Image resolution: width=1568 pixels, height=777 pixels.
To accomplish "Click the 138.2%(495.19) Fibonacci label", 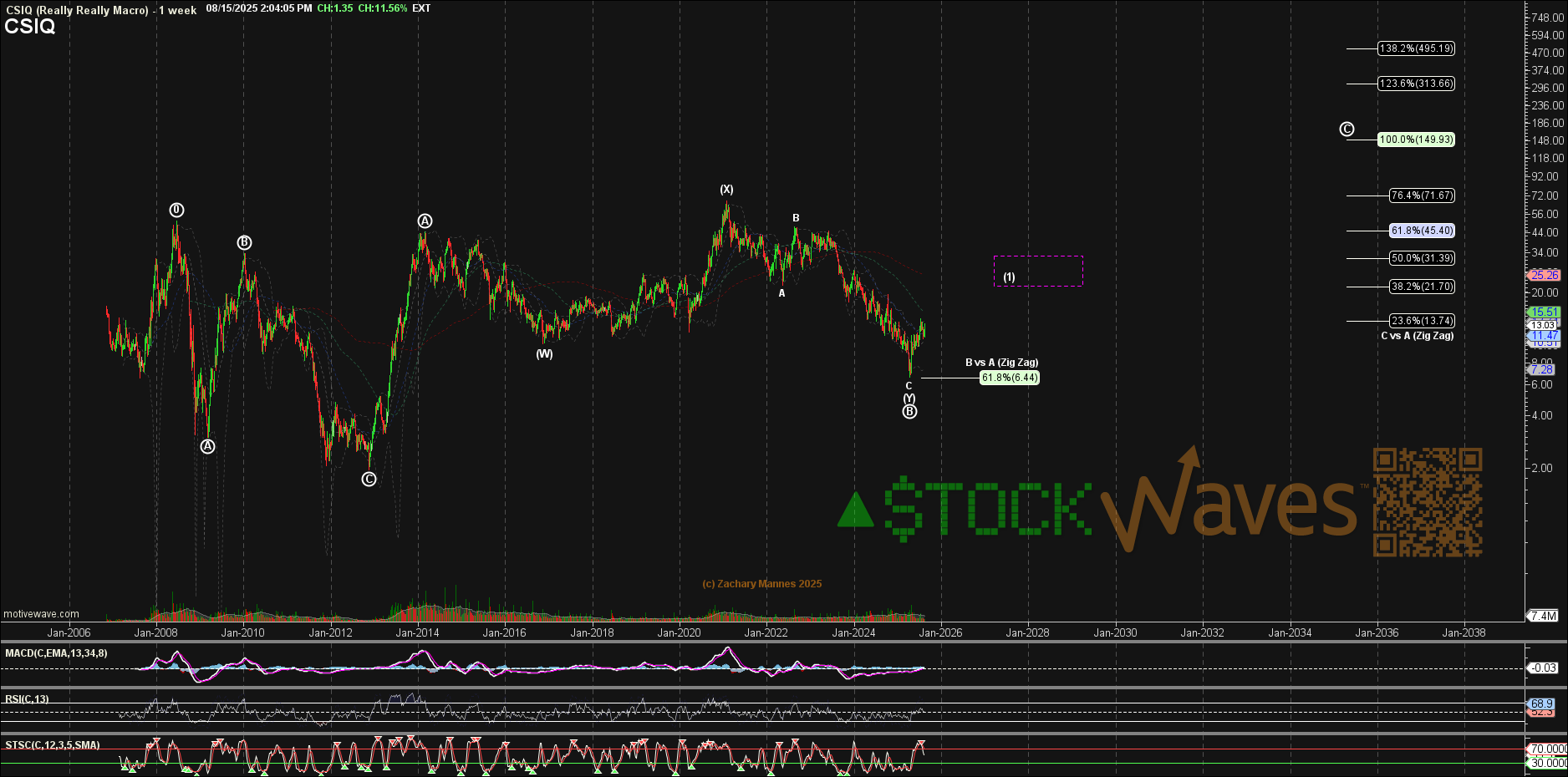I will pos(1416,48).
